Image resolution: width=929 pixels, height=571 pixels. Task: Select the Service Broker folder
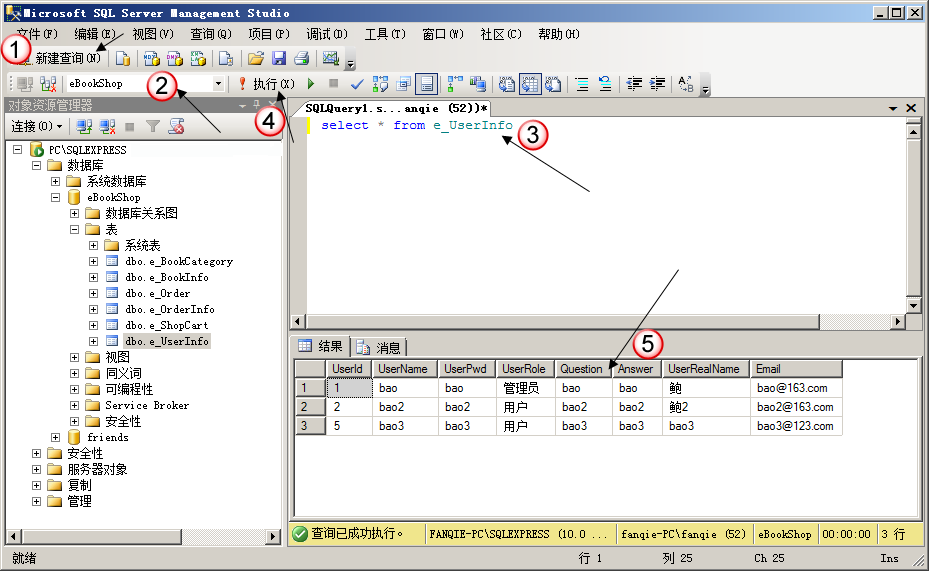147,405
